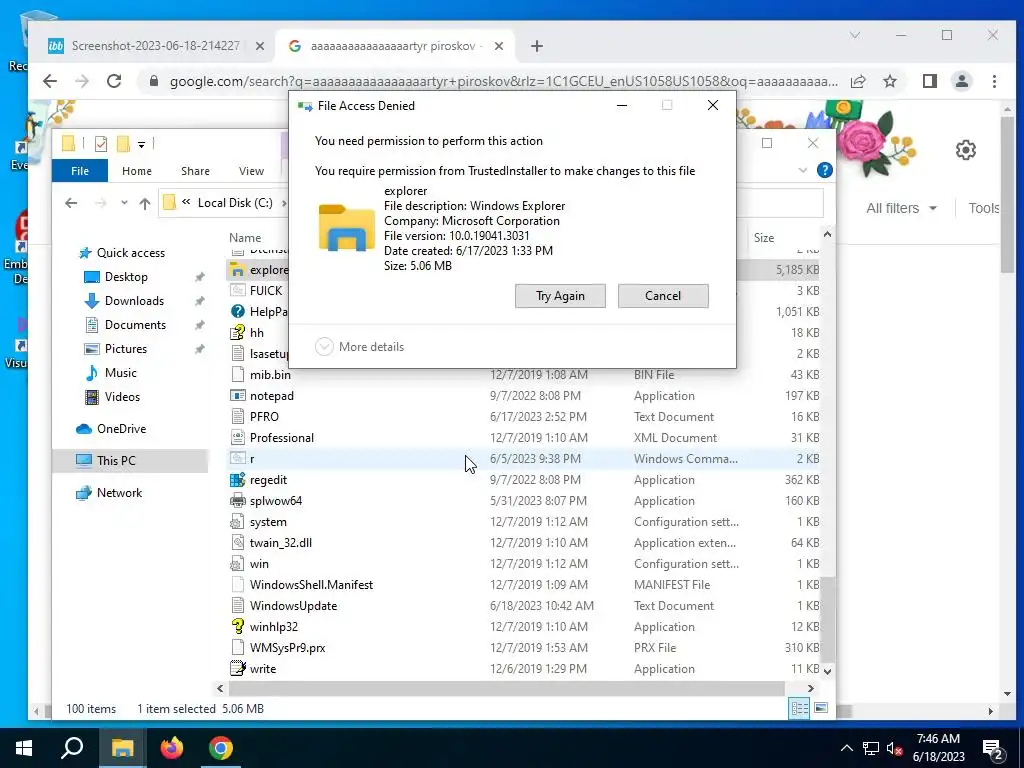The height and width of the screenshot is (768, 1024).
Task: Open Explorer help question mark icon
Action: click(825, 170)
